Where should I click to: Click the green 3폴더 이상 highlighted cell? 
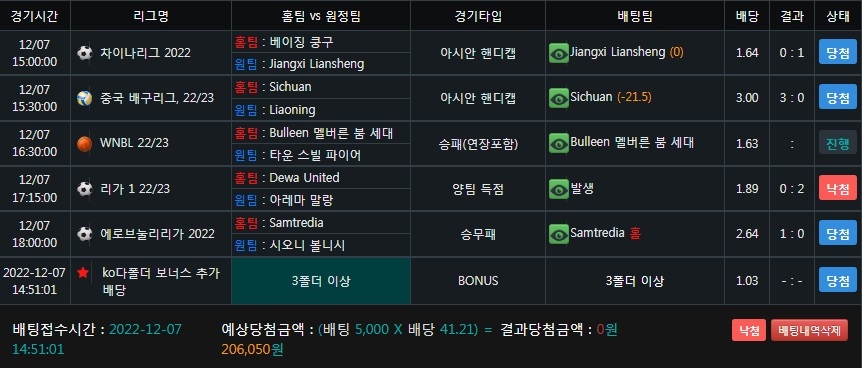(x=321, y=281)
